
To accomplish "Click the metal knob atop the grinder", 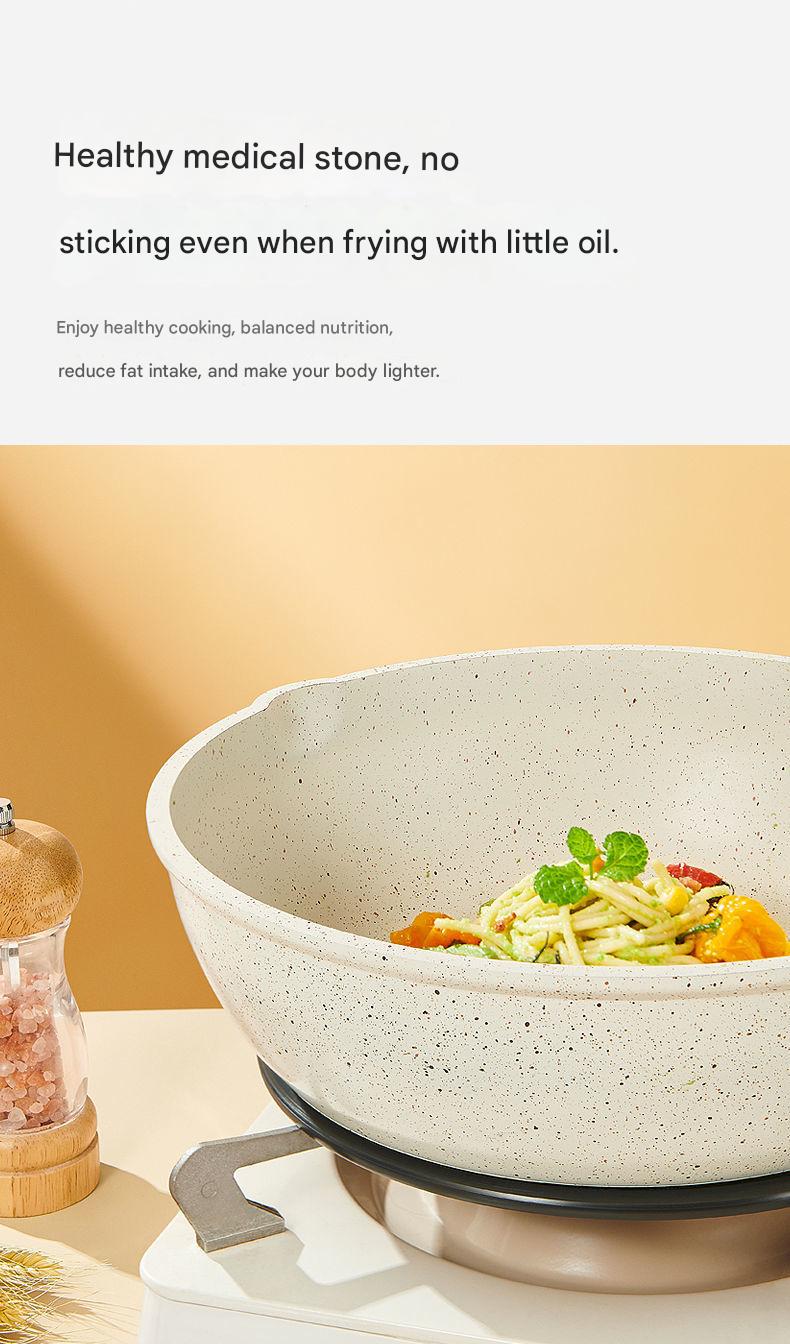I will pyautogui.click(x=5, y=816).
